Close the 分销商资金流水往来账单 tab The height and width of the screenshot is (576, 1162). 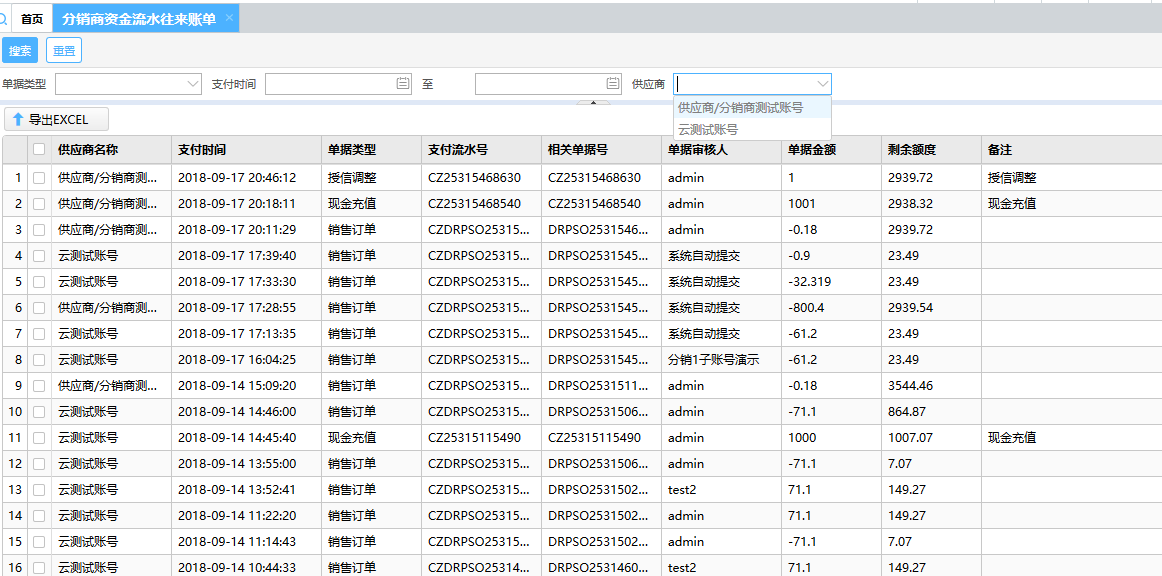(229, 18)
